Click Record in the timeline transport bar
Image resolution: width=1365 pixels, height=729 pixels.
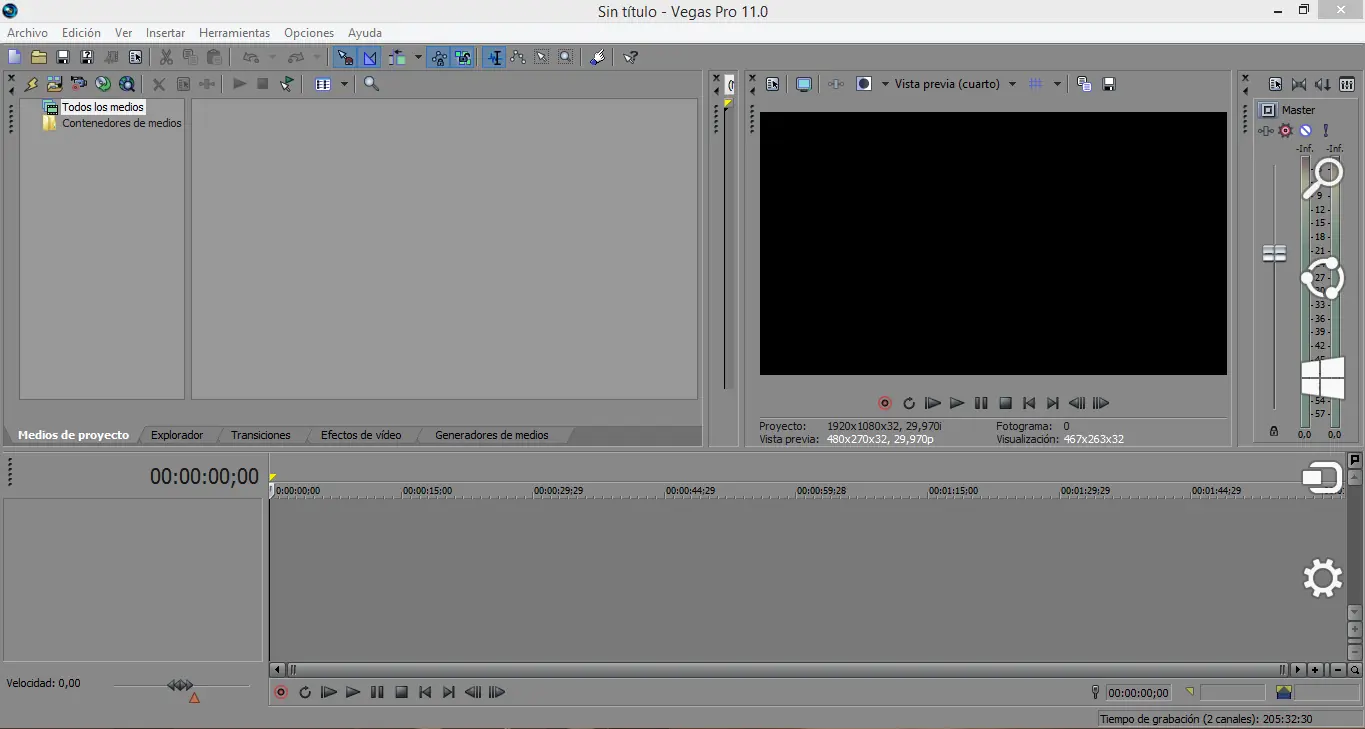281,692
